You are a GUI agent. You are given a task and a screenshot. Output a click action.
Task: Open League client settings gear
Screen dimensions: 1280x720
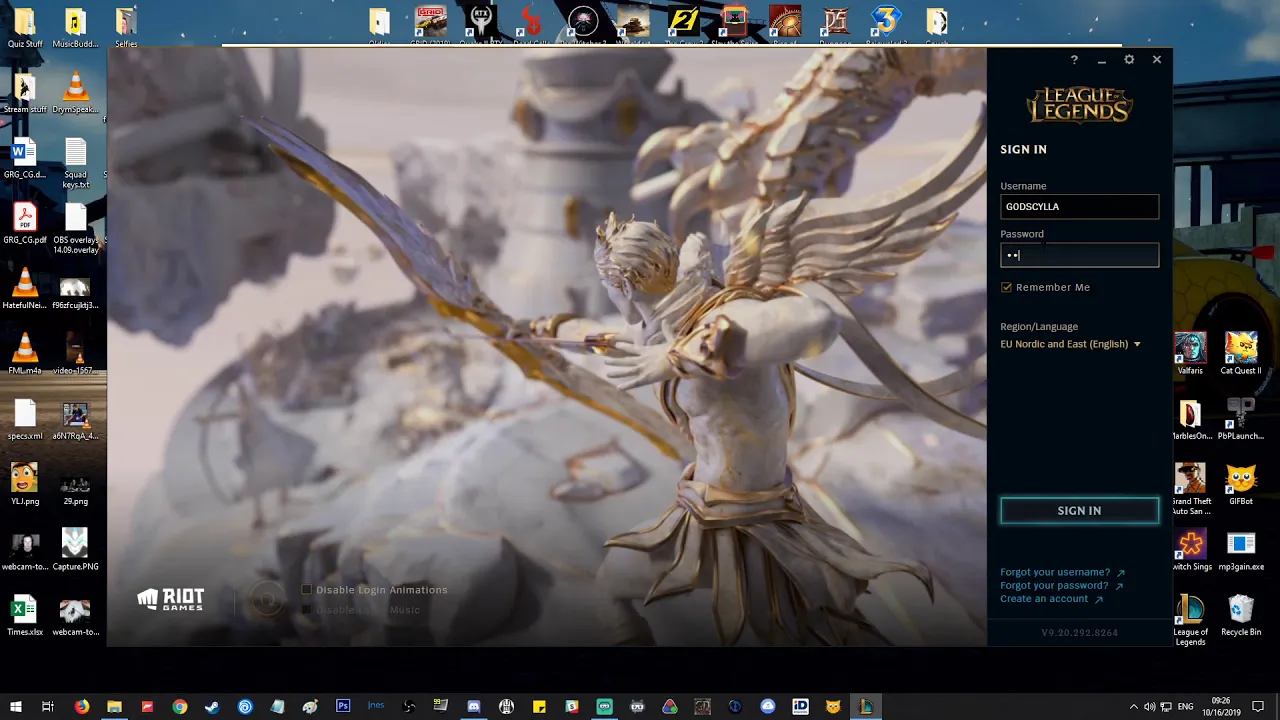coord(1129,60)
